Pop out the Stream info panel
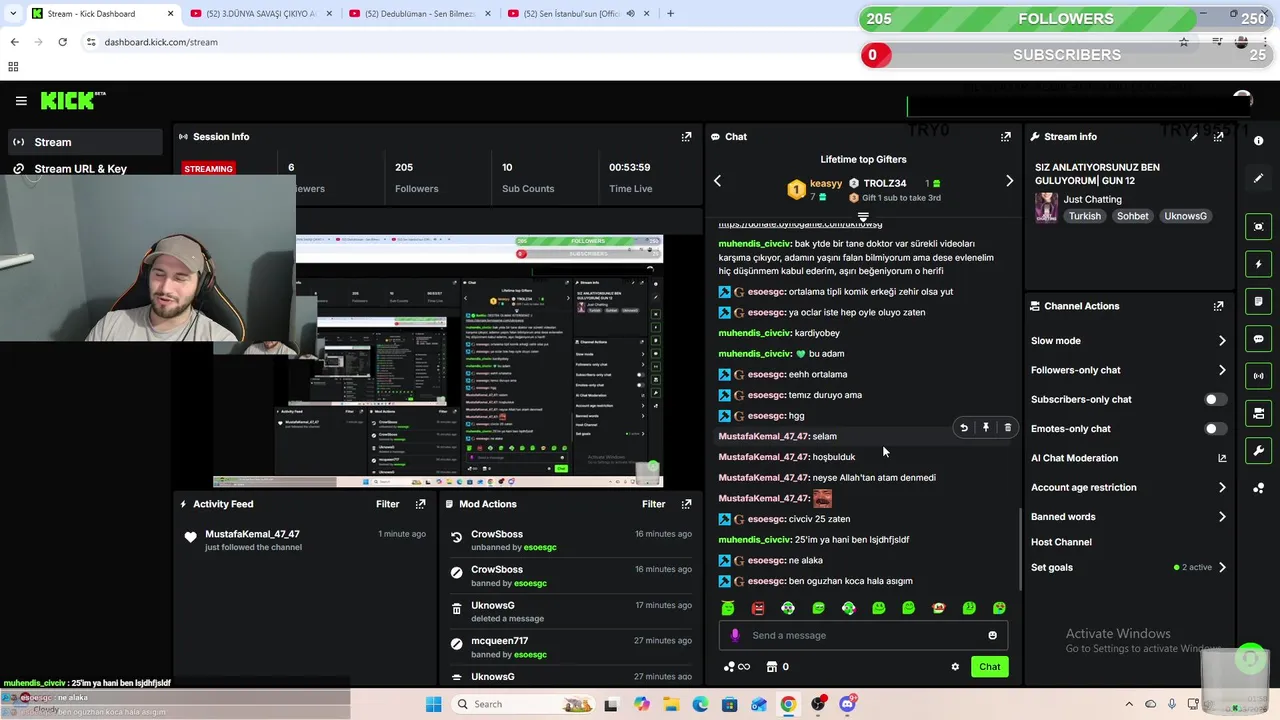The image size is (1280, 720). pyautogui.click(x=1218, y=136)
